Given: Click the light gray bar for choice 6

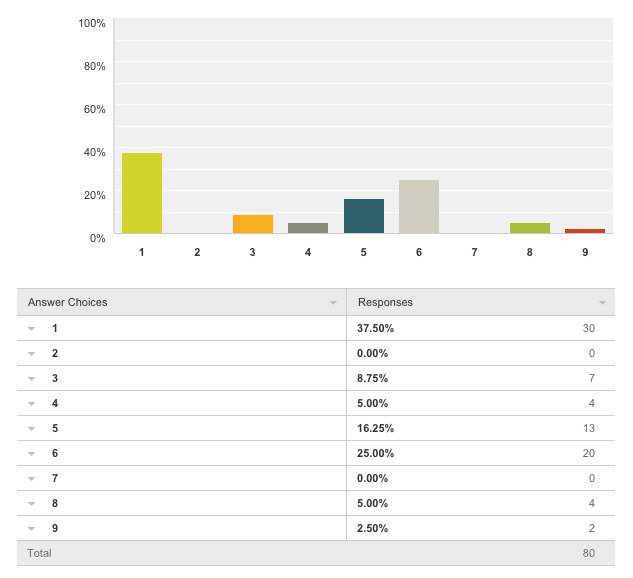Looking at the screenshot, I should pyautogui.click(x=419, y=207).
